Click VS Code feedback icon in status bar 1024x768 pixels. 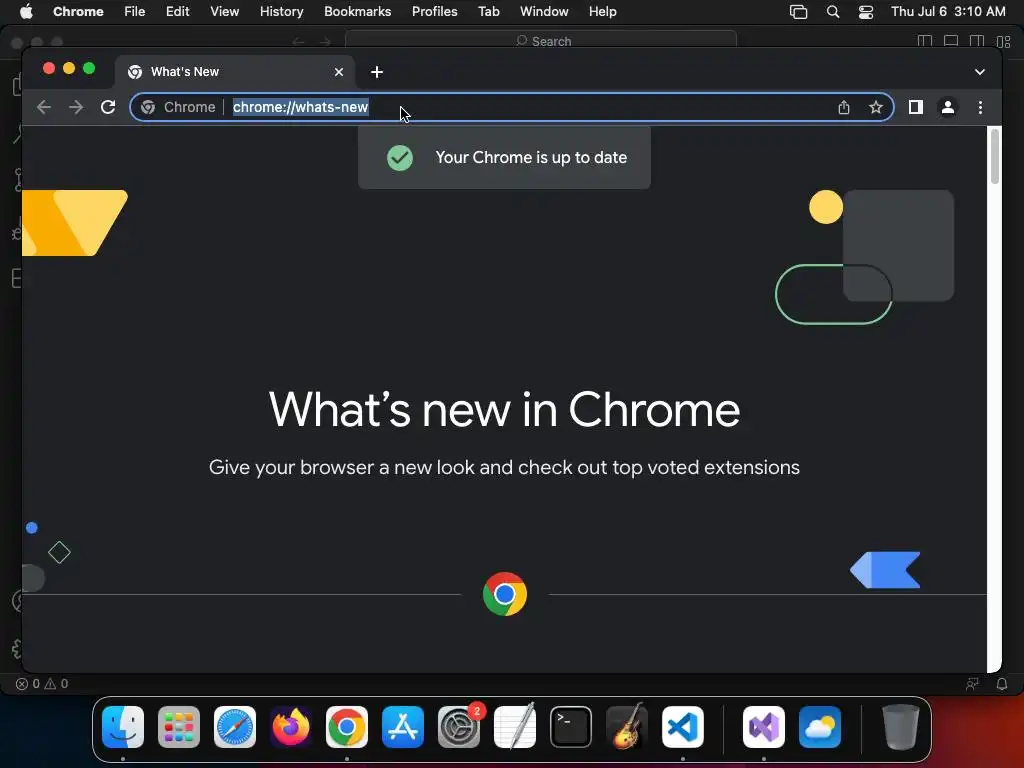pyautogui.click(x=972, y=684)
